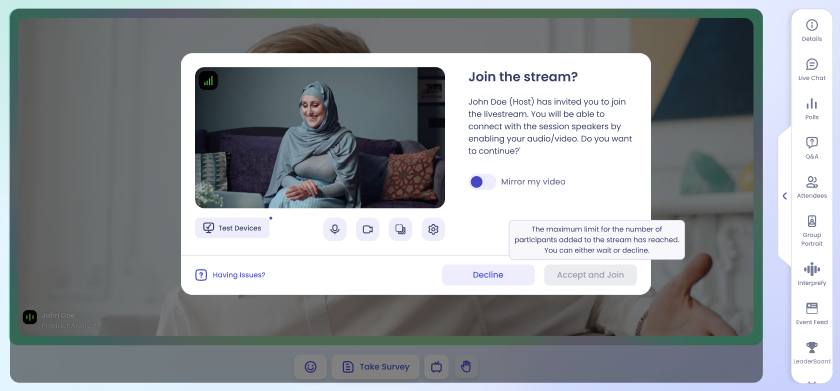Click the Decline button

pos(488,275)
